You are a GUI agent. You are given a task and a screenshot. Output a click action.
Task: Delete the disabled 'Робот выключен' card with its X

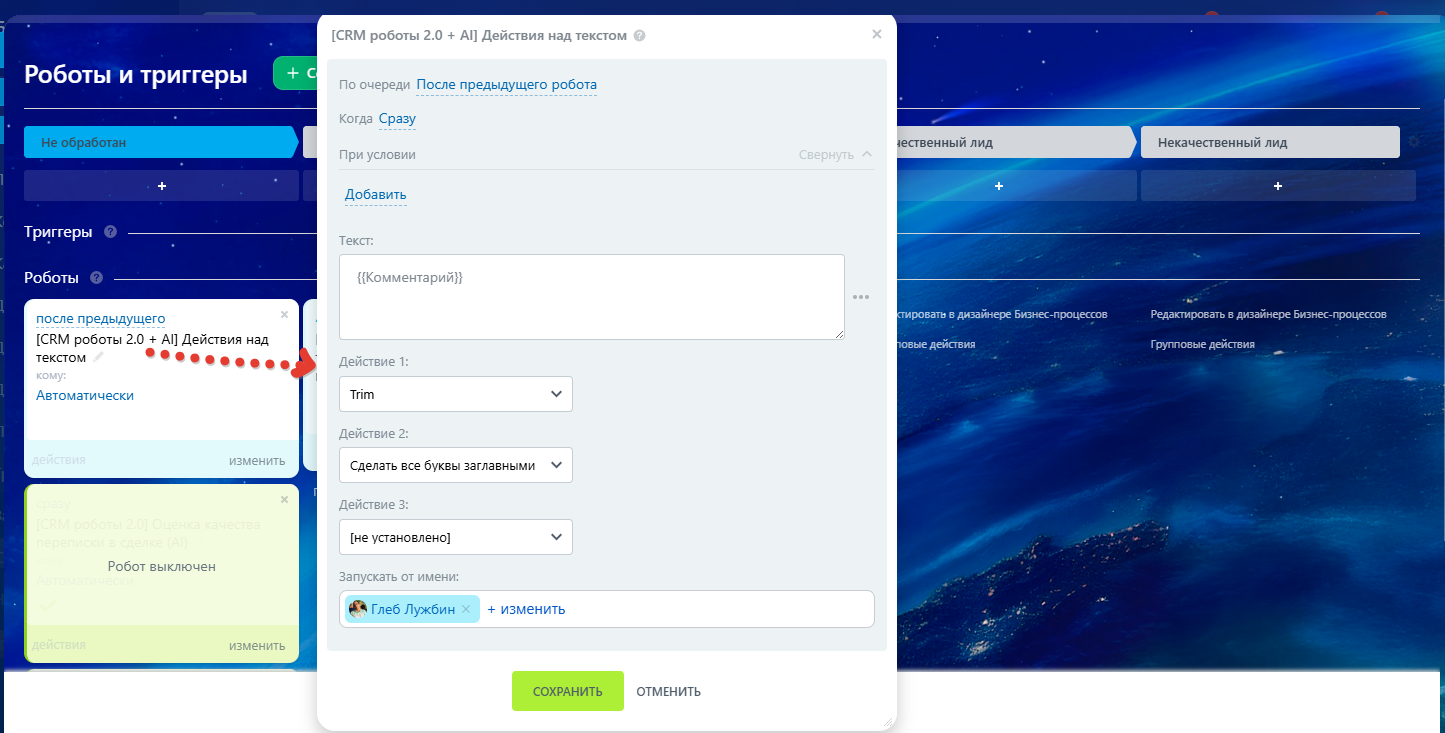point(284,499)
